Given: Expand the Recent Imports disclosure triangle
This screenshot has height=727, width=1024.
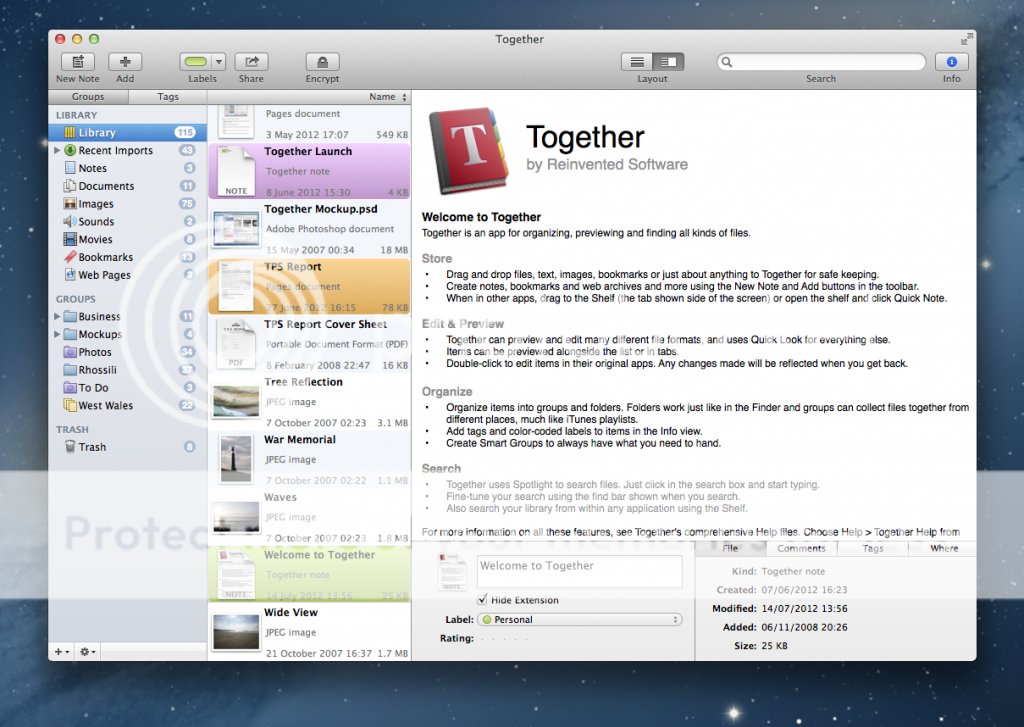Looking at the screenshot, I should click(x=57, y=151).
